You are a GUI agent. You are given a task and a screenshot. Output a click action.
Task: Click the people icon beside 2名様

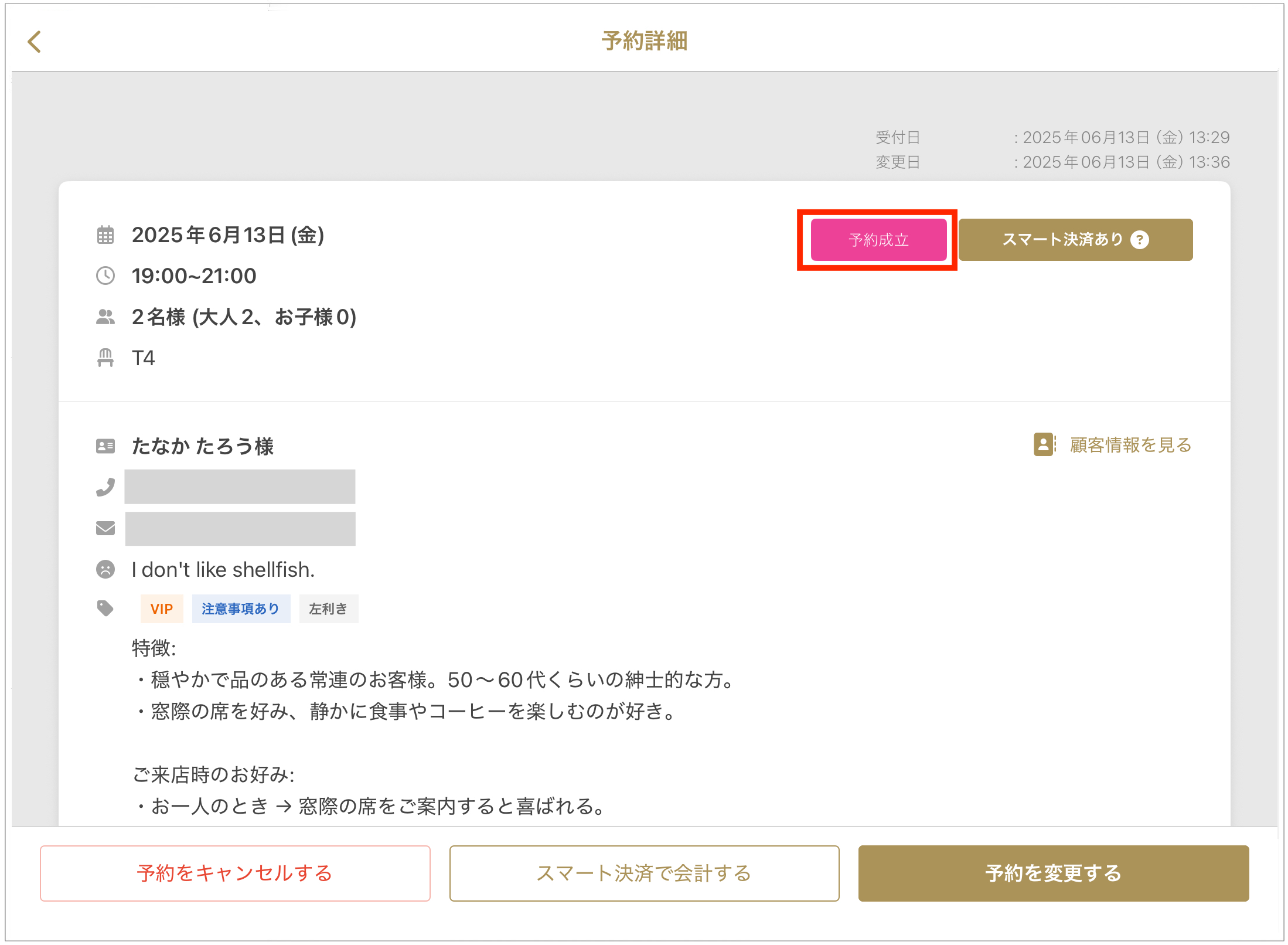(x=105, y=317)
